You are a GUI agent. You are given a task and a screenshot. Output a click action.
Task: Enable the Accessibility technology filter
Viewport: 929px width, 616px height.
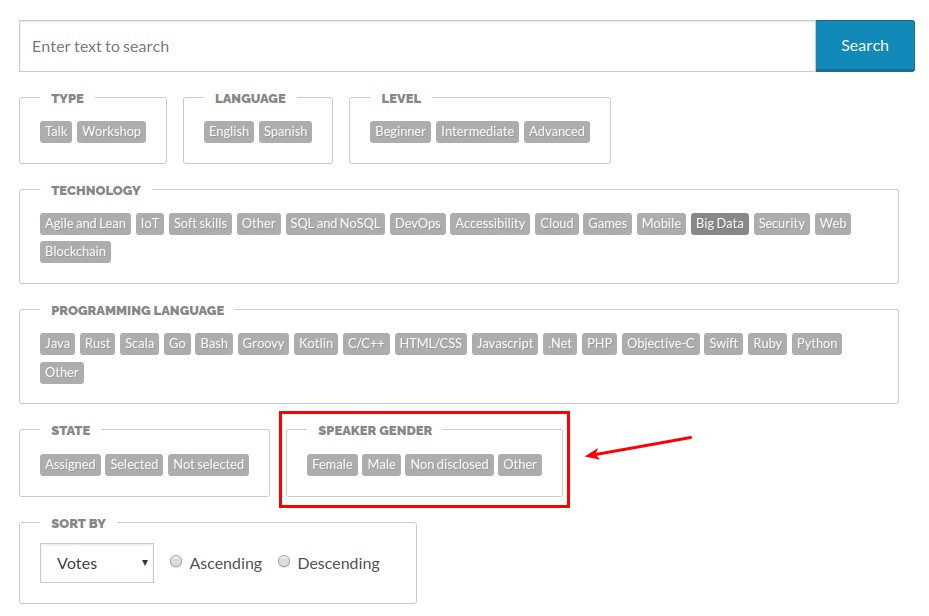pyautogui.click(x=489, y=223)
